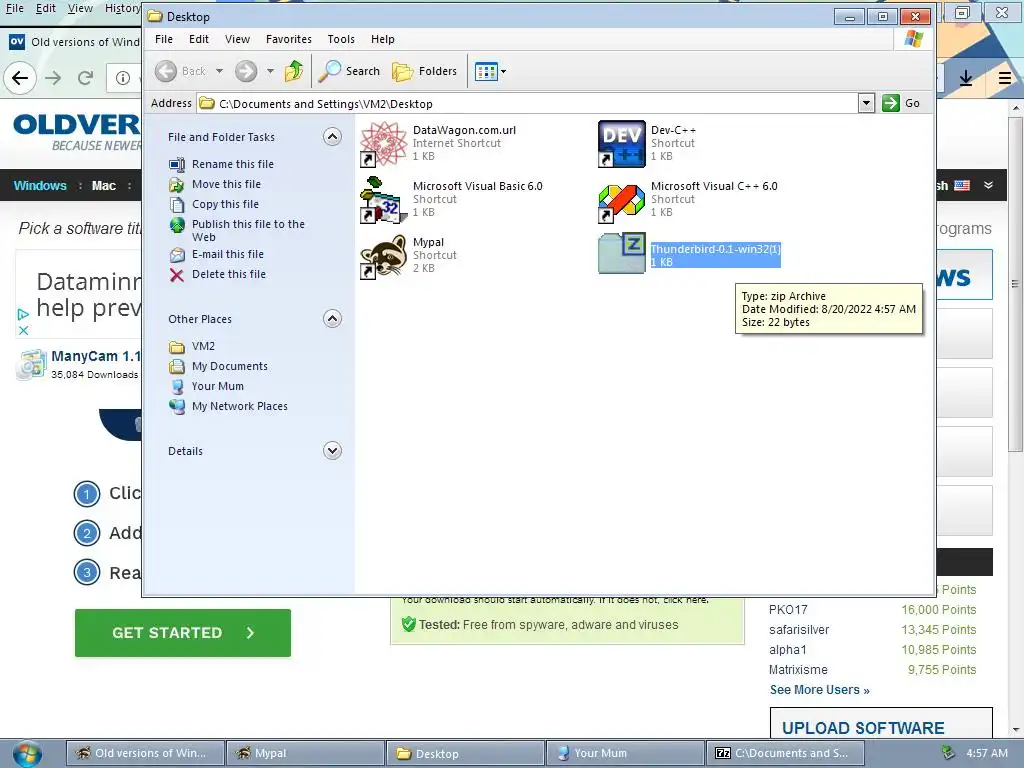The height and width of the screenshot is (768, 1024).
Task: Open browser File menu behind Explorer
Action: click(x=14, y=8)
